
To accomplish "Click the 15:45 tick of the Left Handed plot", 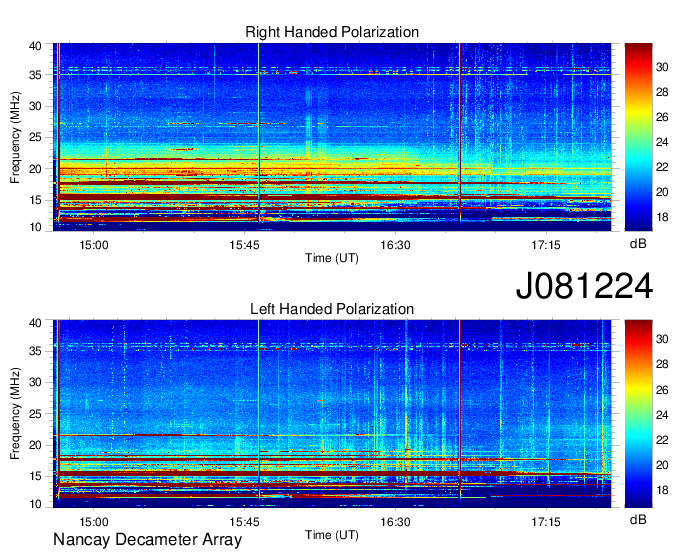I will (x=245, y=522).
